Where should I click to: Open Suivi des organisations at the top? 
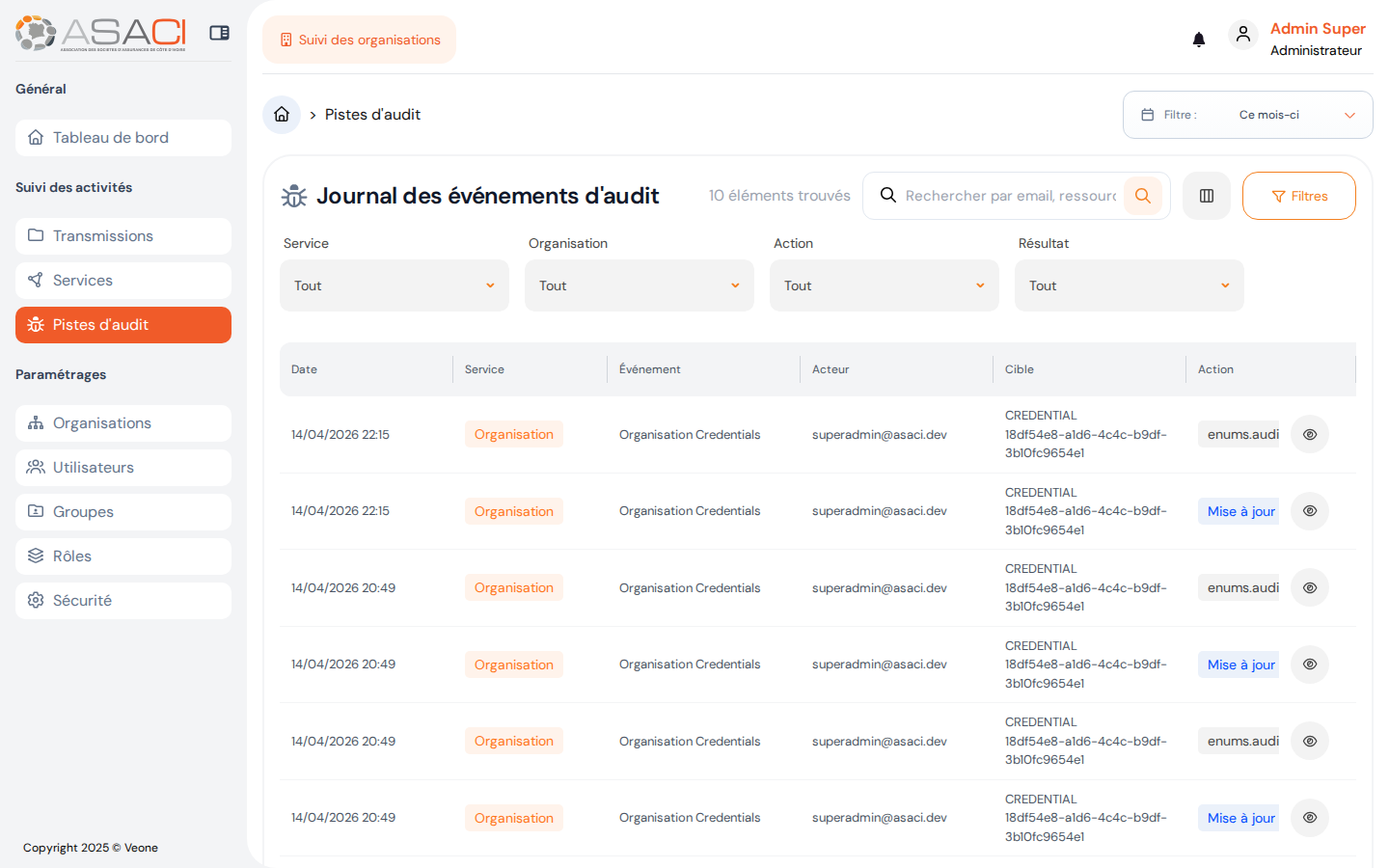pos(359,40)
